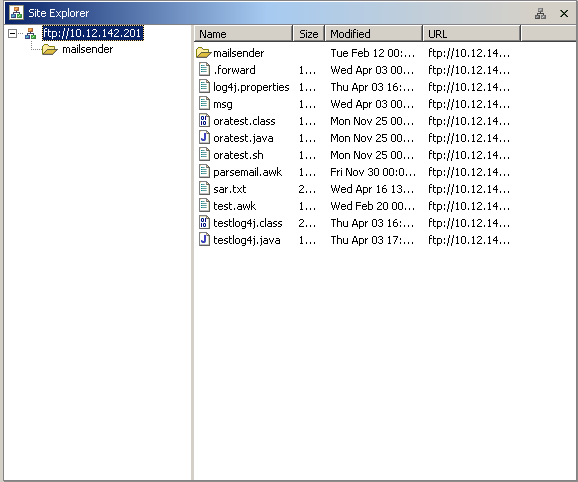Select the ftp://10.12.142.201 site root

click(x=92, y=33)
